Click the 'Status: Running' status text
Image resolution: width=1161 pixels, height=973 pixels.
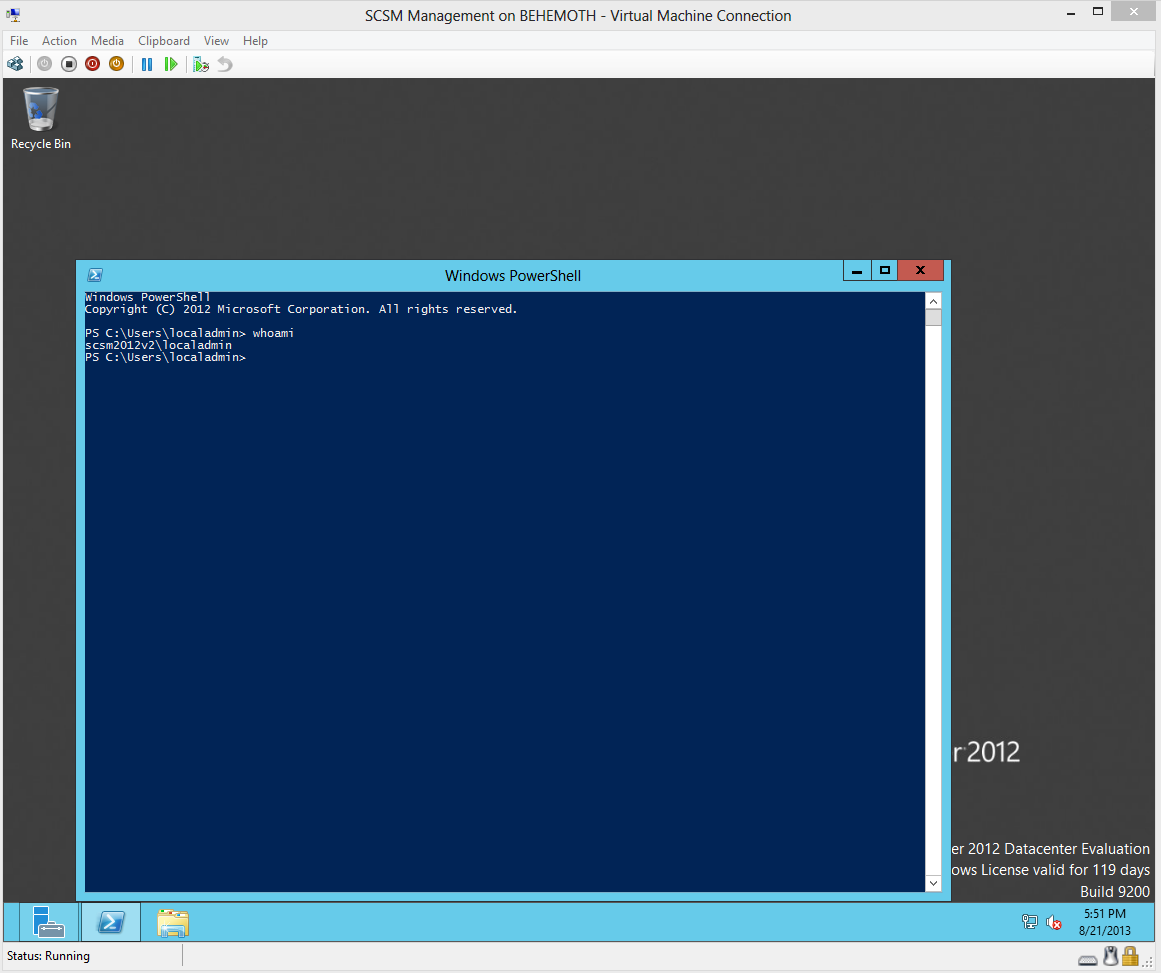click(x=48, y=956)
